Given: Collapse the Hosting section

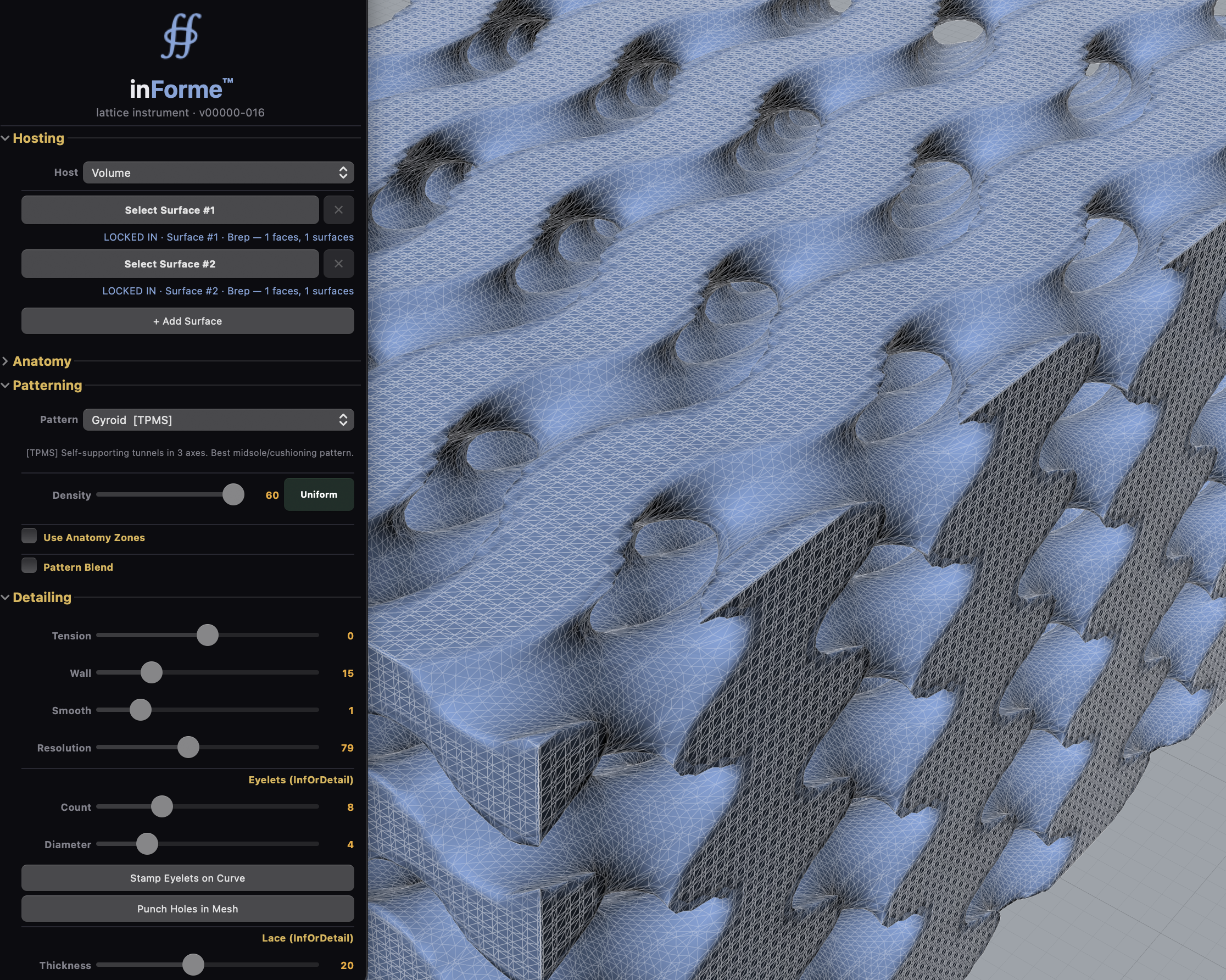Looking at the screenshot, I should pos(38,138).
